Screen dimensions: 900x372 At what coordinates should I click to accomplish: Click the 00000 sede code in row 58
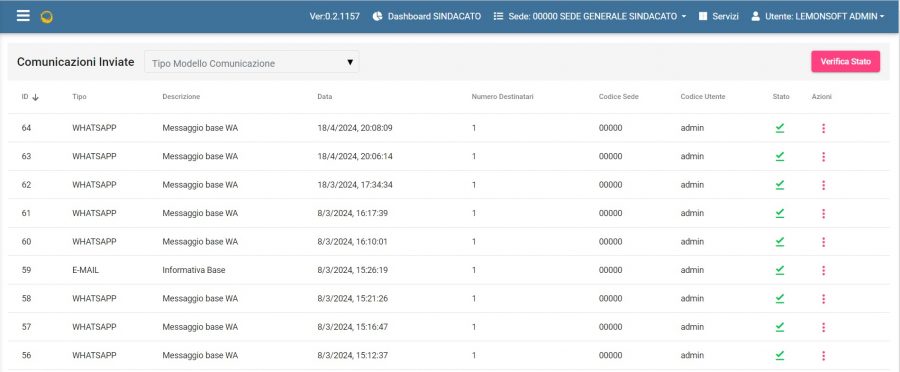click(610, 299)
